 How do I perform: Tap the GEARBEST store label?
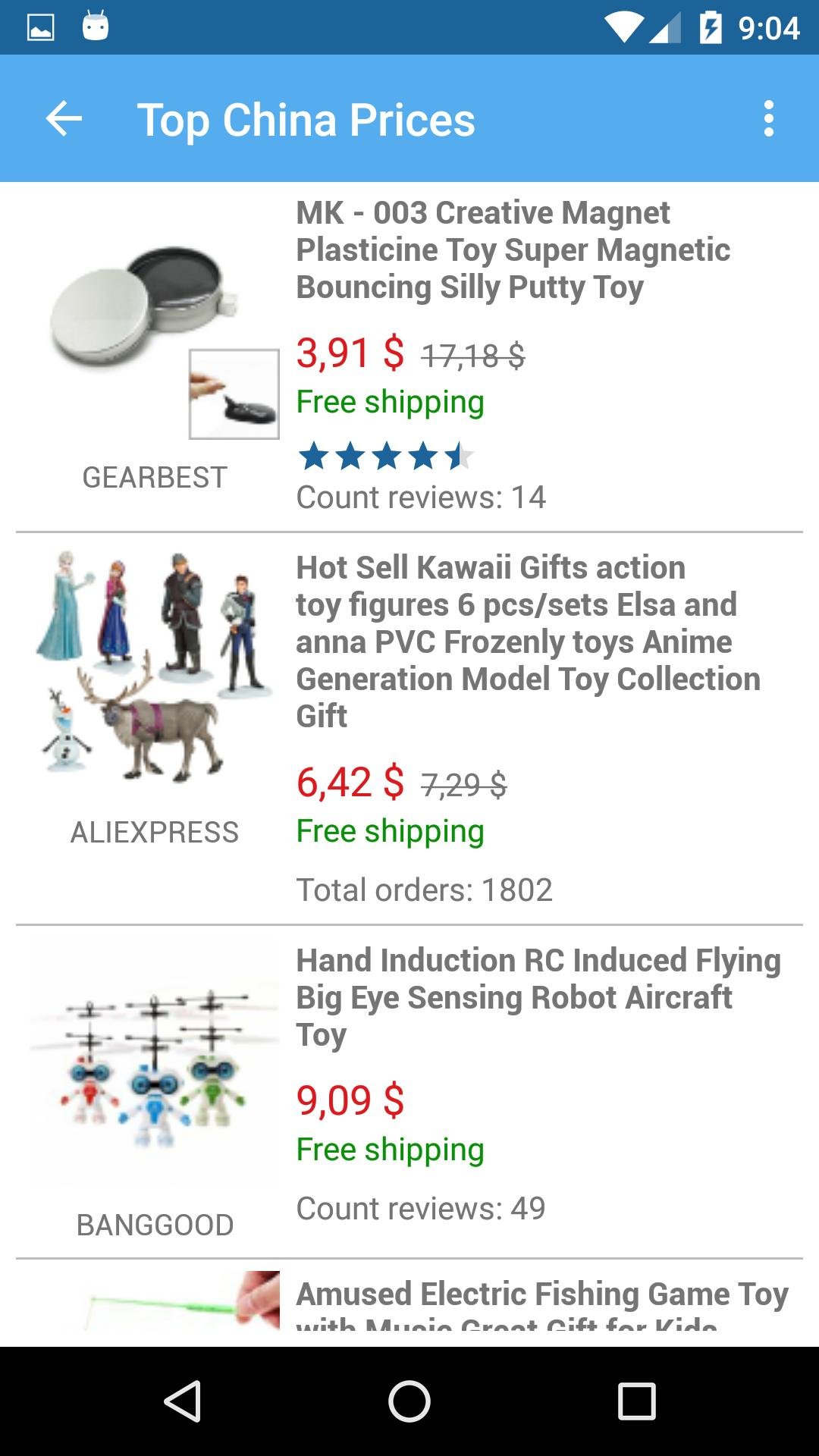155,478
